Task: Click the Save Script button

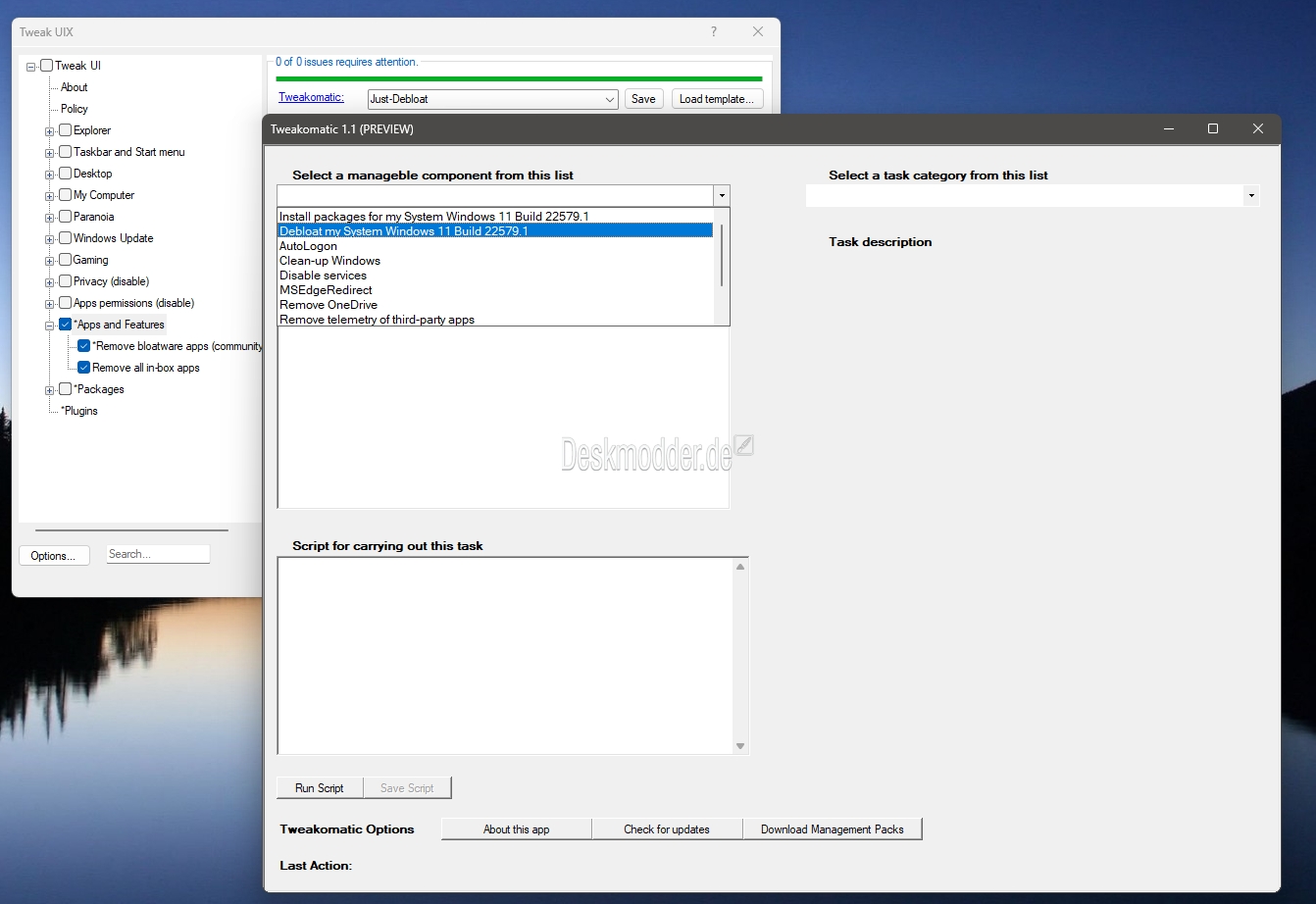Action: tap(407, 788)
